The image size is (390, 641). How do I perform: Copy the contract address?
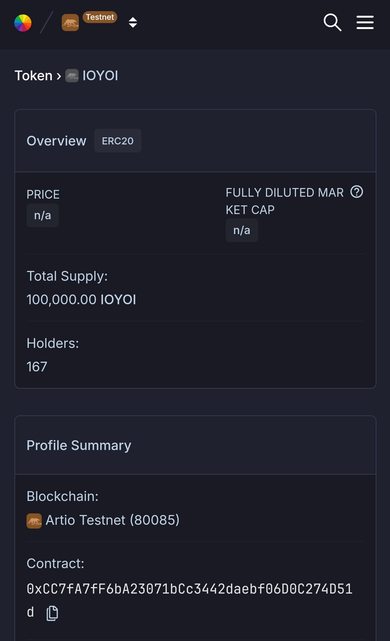(x=52, y=613)
